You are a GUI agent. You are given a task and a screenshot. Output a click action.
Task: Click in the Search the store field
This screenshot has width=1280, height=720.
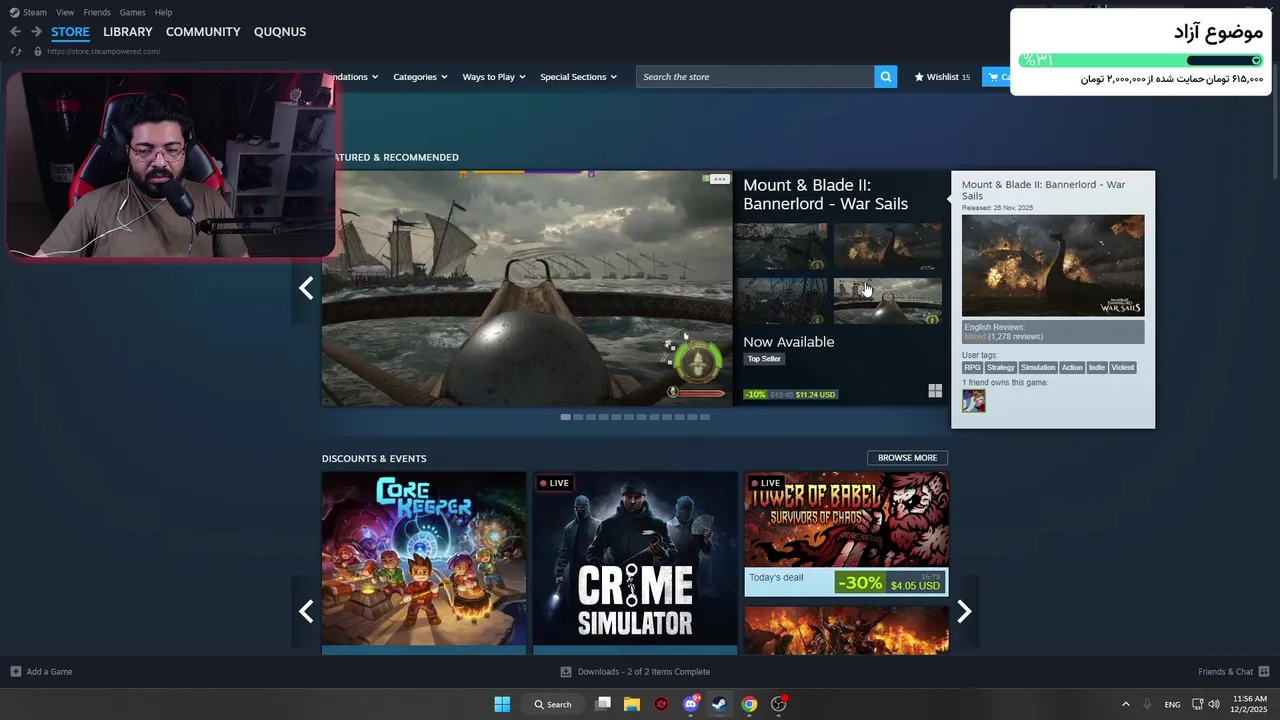755,77
